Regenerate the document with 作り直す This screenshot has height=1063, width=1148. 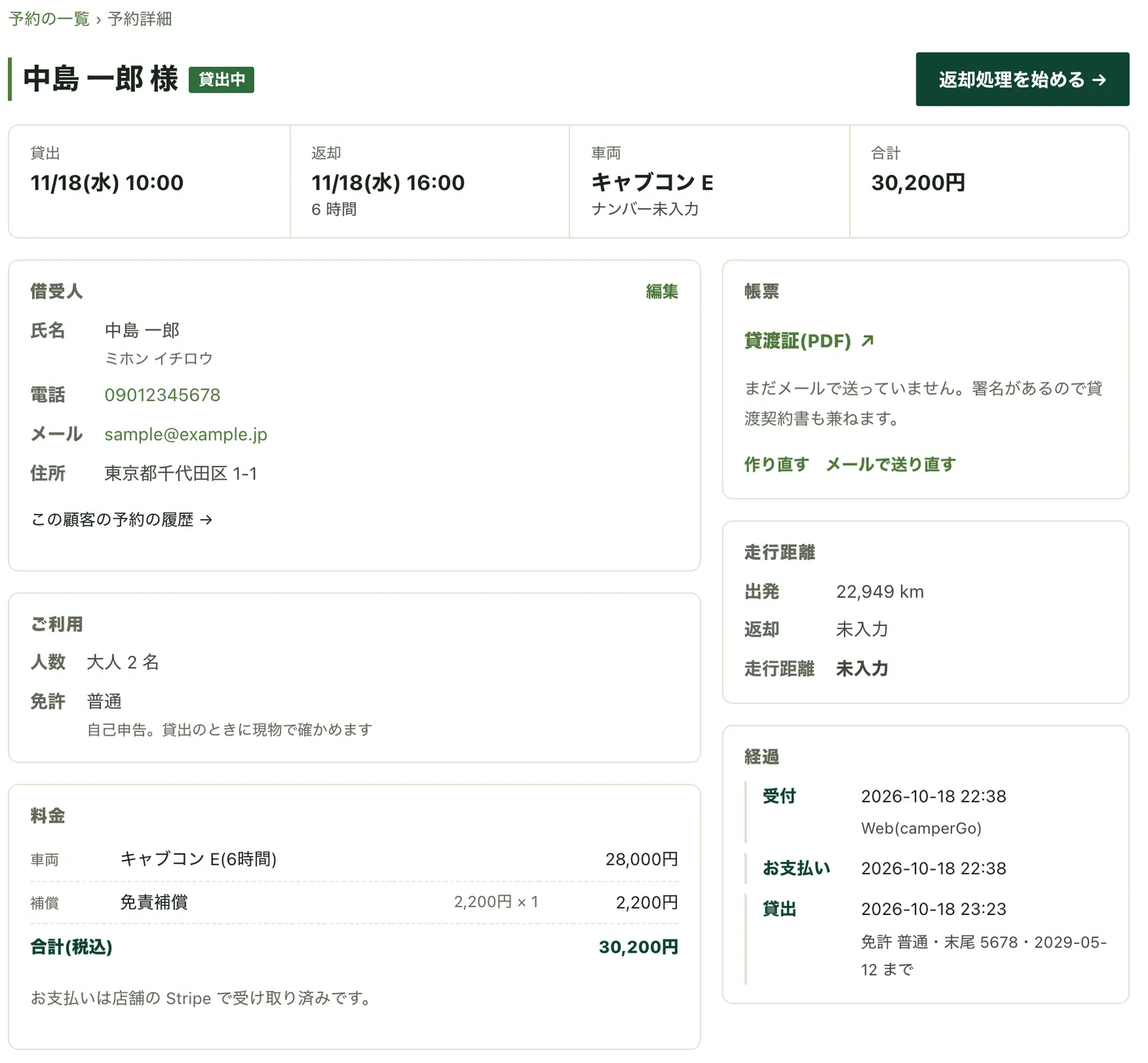pos(776,464)
